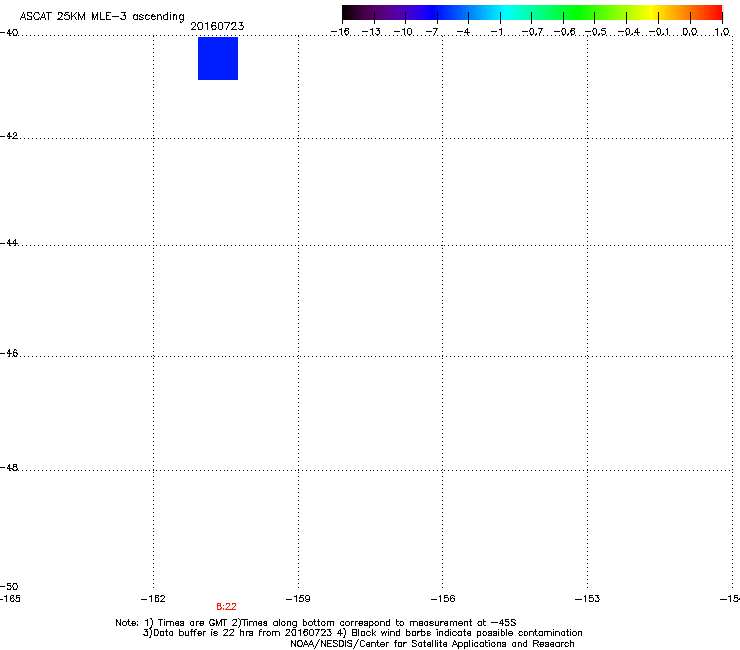Click the -0.4 color scale label
This screenshot has height=650, width=740.
tap(629, 32)
